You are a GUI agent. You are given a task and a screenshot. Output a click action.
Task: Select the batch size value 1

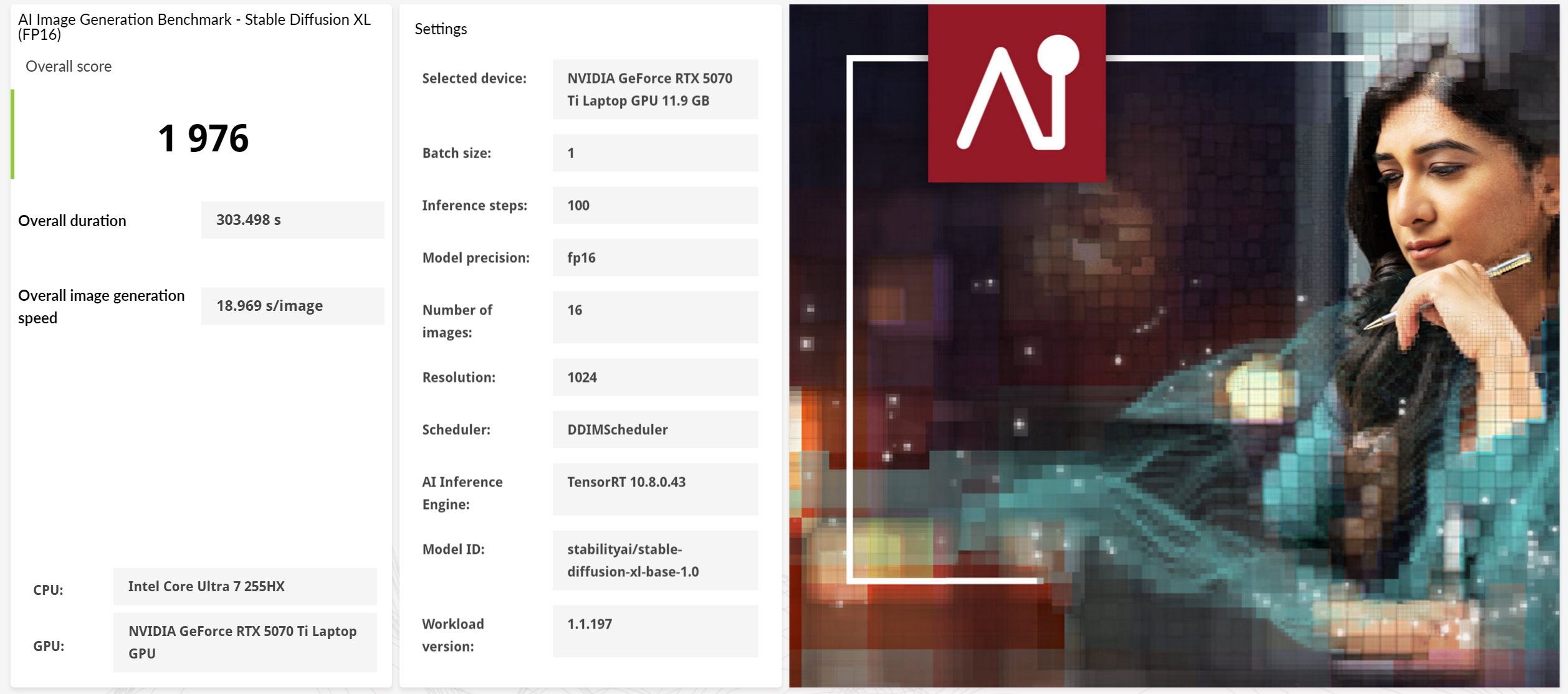tap(655, 153)
